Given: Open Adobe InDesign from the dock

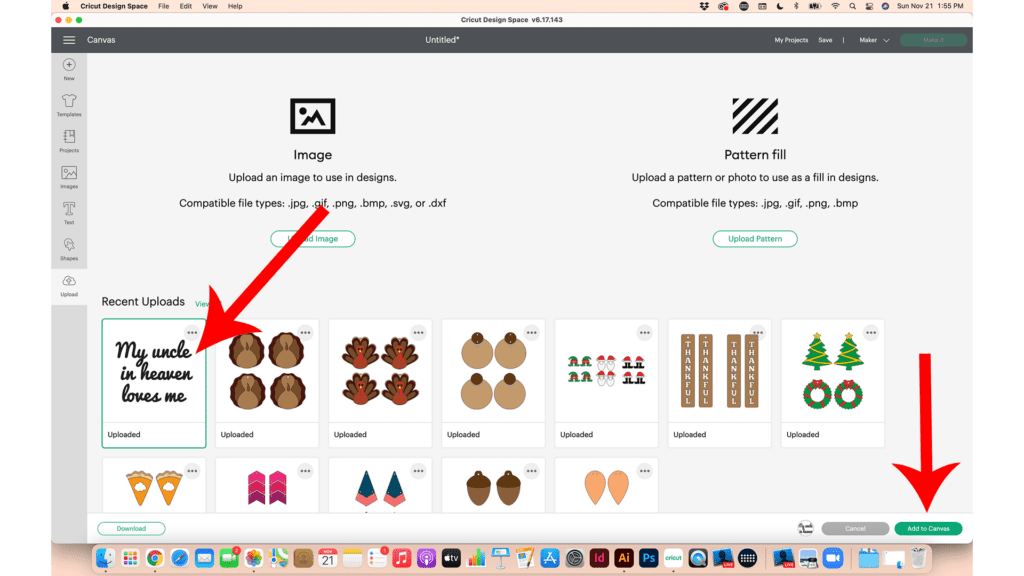Looking at the screenshot, I should click(x=599, y=558).
